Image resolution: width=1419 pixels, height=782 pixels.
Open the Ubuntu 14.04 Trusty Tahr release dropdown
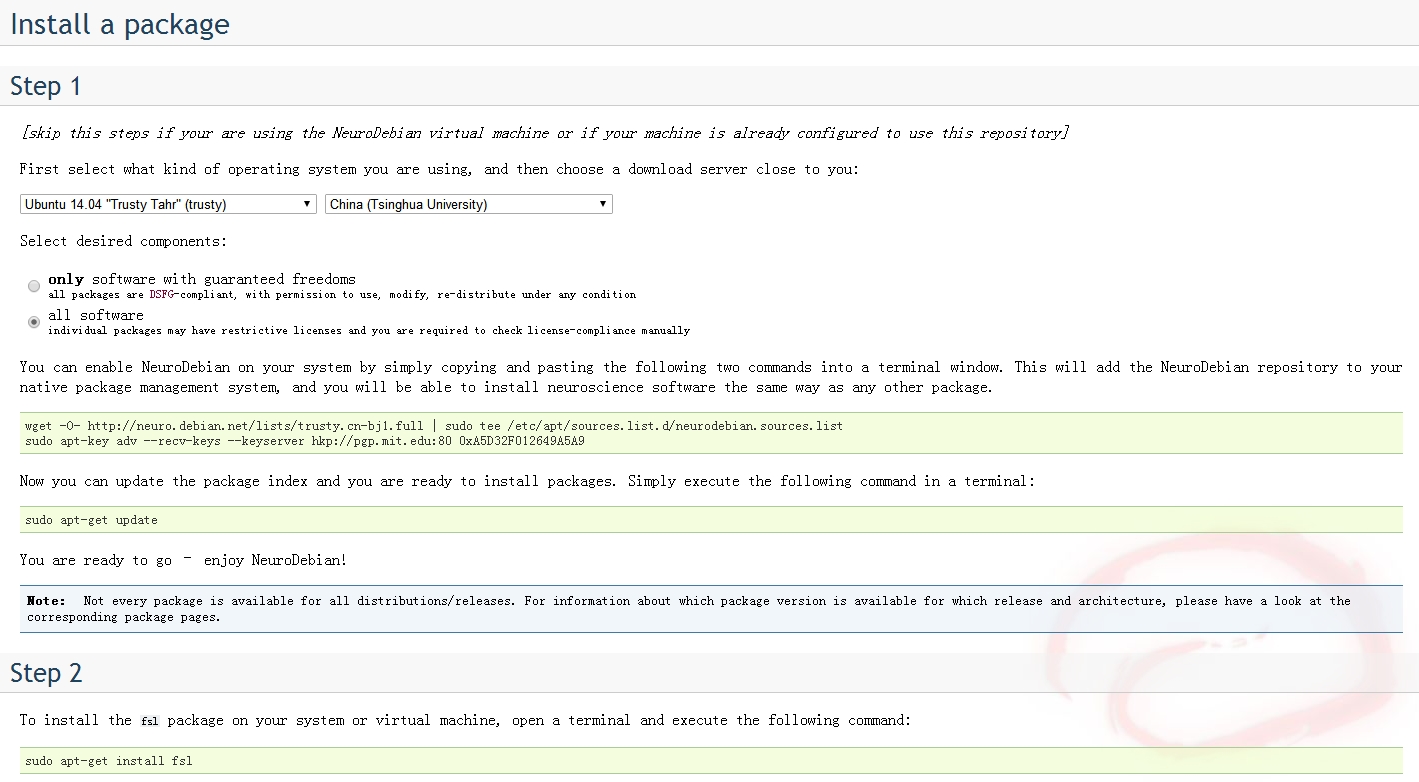pyautogui.click(x=168, y=204)
